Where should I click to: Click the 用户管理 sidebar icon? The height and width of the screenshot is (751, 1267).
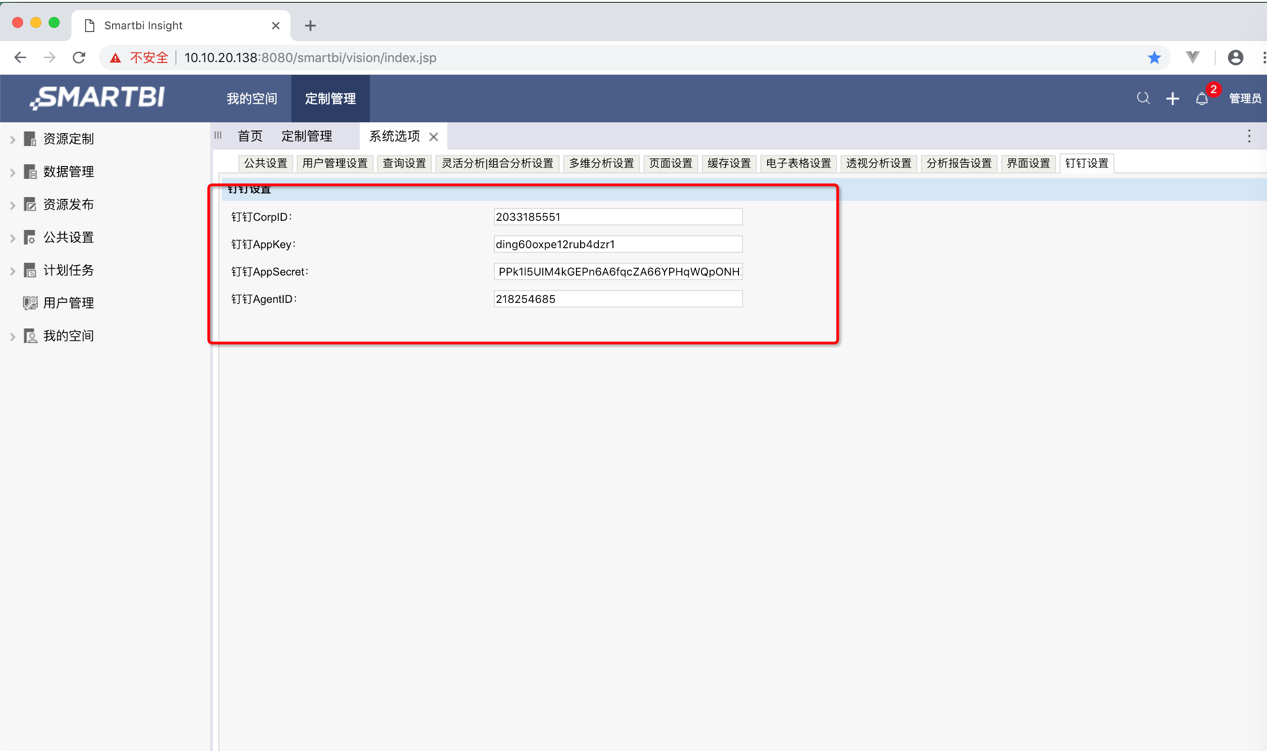tap(30, 303)
